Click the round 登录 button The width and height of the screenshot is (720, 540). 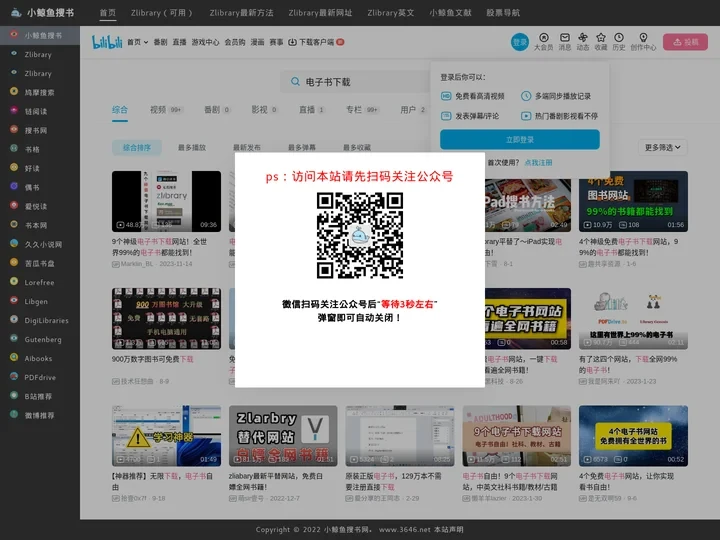coord(520,42)
